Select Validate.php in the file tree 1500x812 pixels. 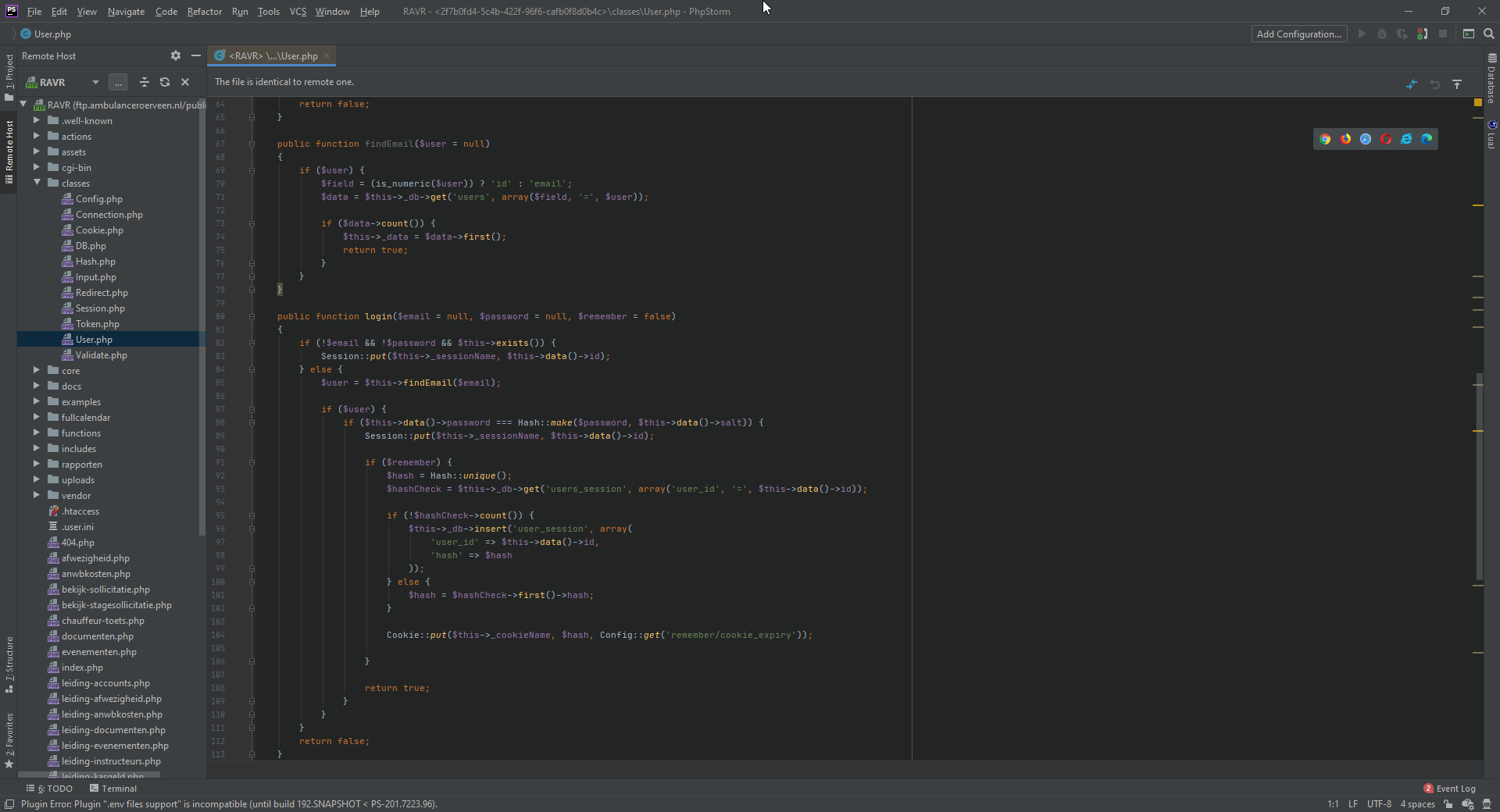(x=101, y=355)
